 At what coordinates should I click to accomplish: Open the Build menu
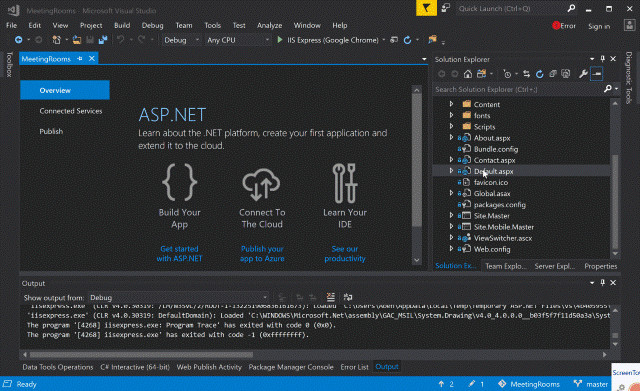pos(122,25)
